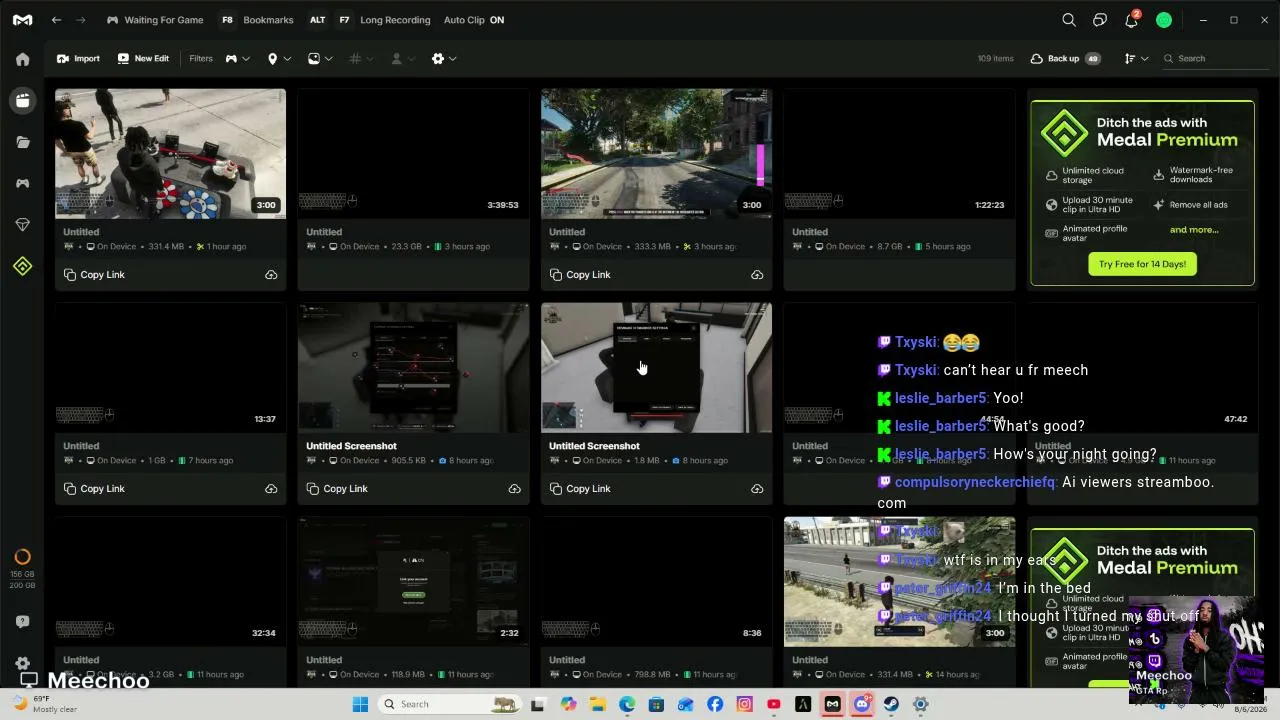Open the 3:39:53 clip thumbnail
1280x720 pixels.
(x=413, y=154)
